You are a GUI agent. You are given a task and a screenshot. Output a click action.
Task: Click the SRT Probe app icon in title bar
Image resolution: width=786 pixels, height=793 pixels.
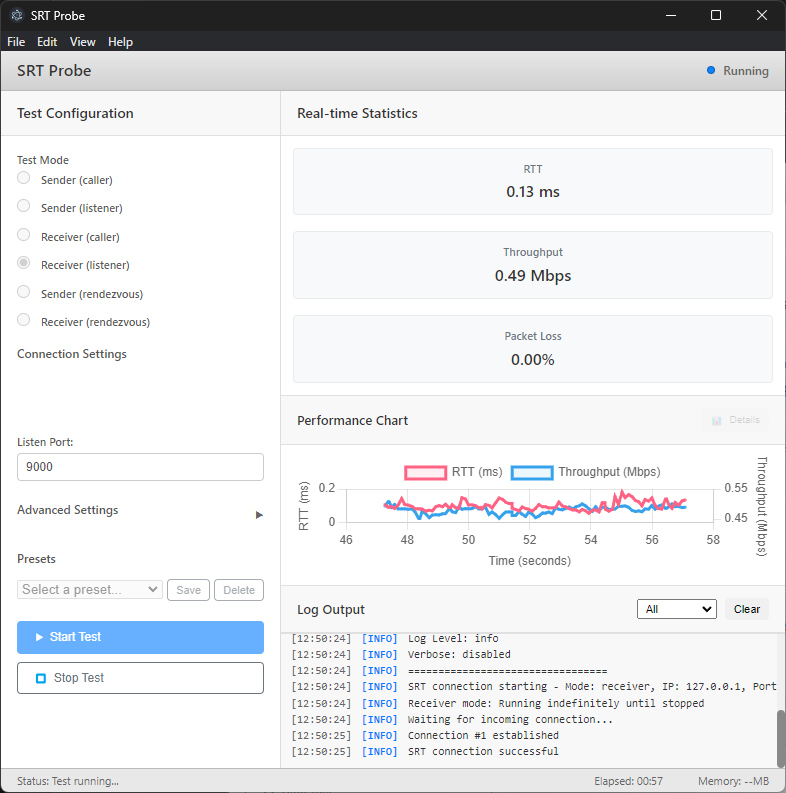(17, 15)
